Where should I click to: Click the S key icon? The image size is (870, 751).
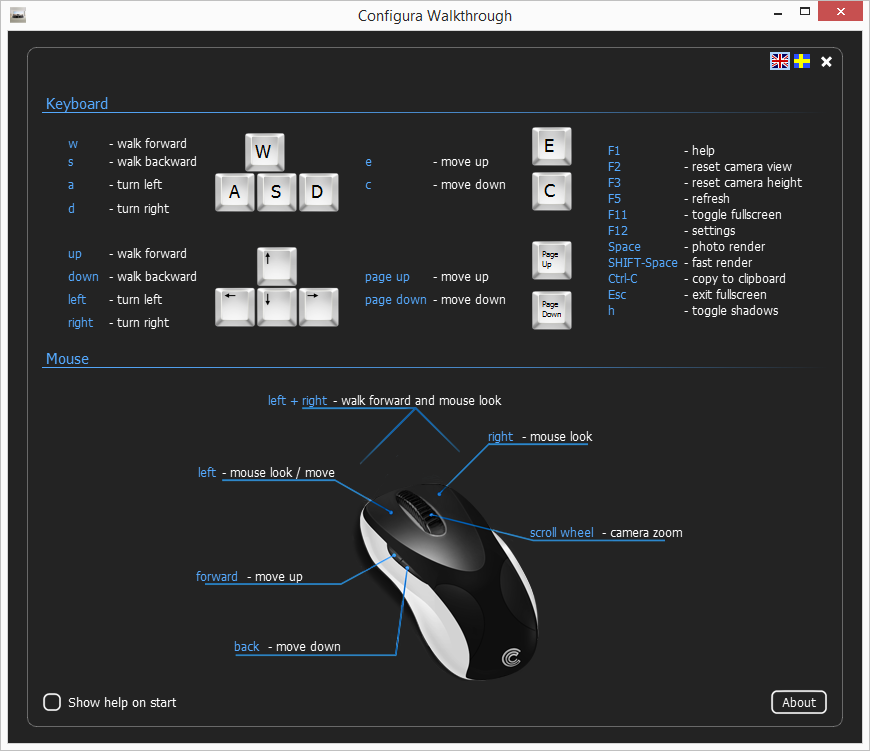point(276,192)
